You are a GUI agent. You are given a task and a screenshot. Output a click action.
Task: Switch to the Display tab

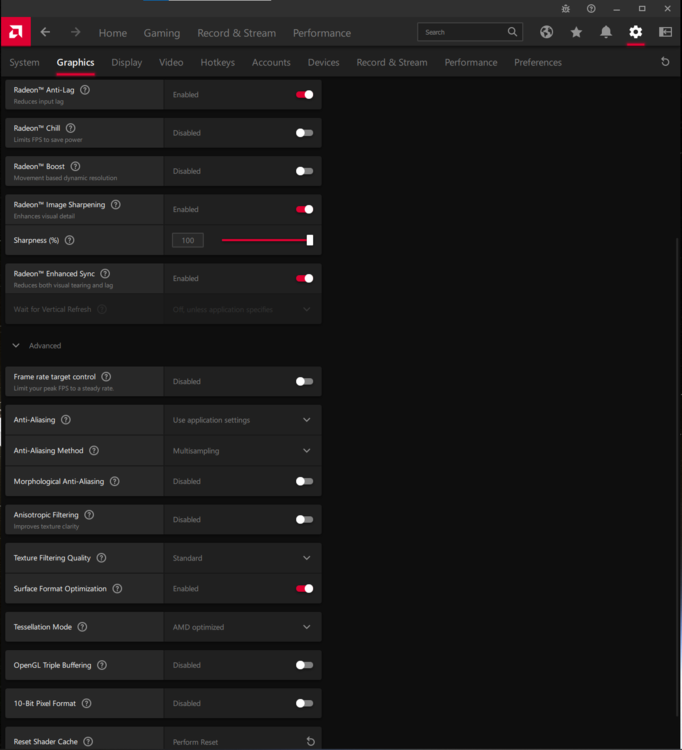pyautogui.click(x=127, y=62)
